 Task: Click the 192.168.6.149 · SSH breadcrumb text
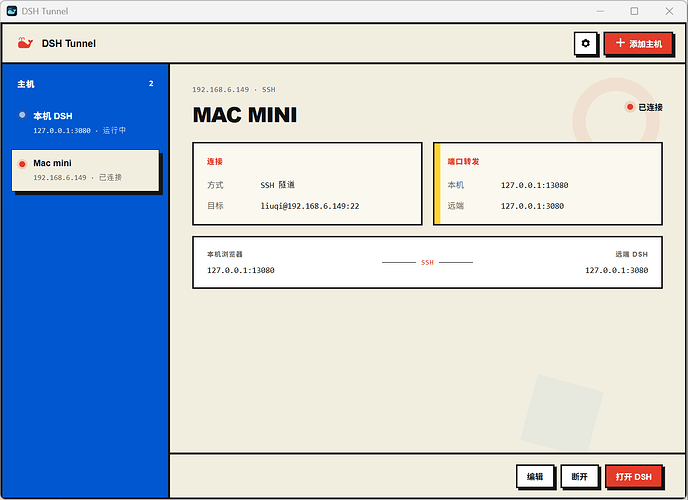pyautogui.click(x=234, y=89)
